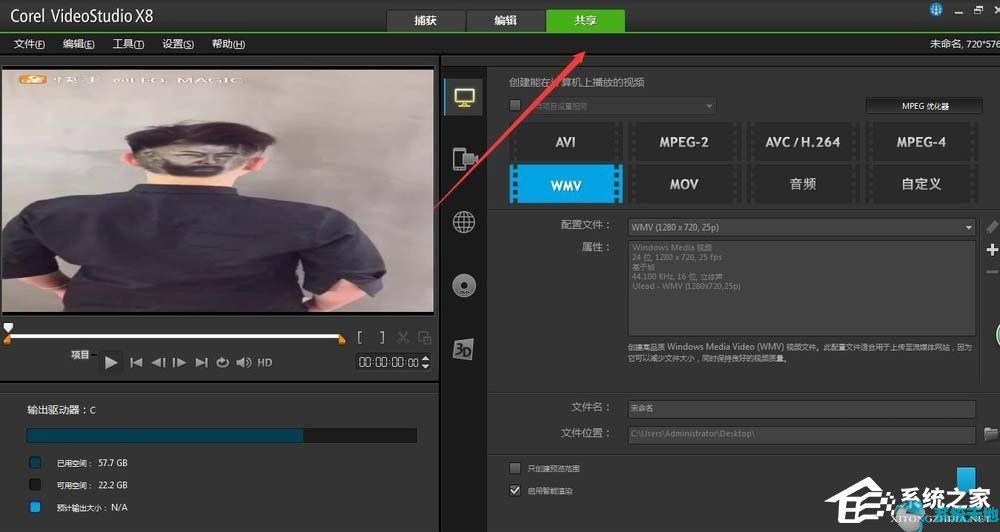Choose the 音频 audio format
1000x532 pixels.
(x=802, y=184)
